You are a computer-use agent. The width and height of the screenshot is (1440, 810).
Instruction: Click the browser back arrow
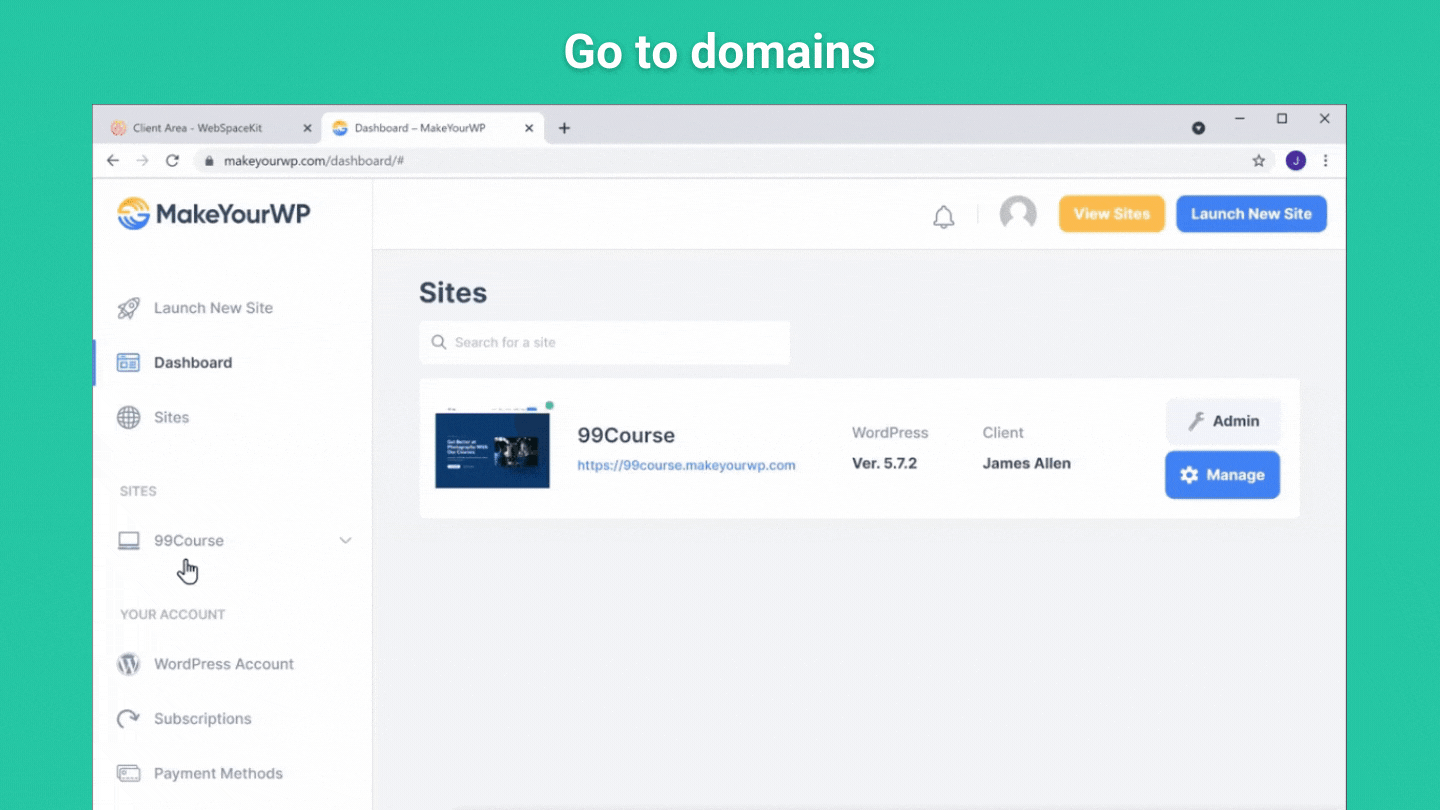[x=113, y=161]
